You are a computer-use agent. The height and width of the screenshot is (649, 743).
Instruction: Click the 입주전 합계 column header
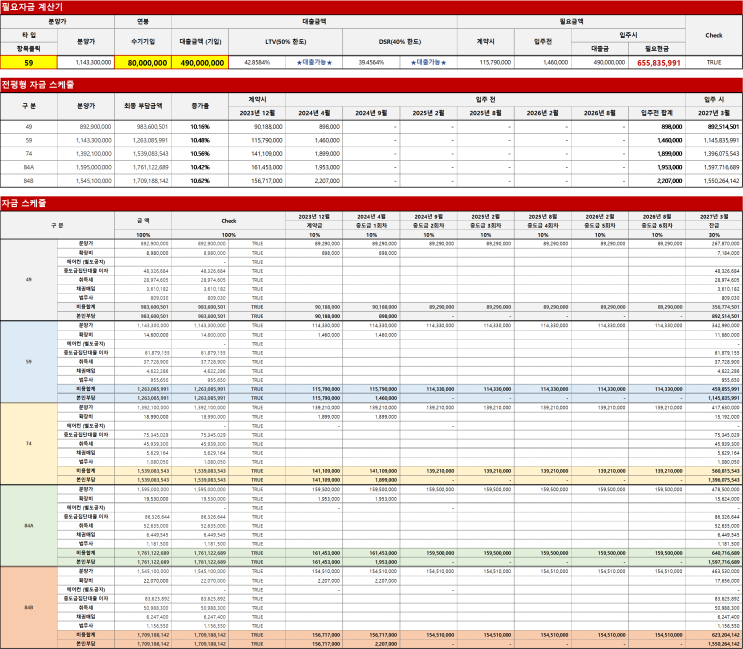(657, 113)
